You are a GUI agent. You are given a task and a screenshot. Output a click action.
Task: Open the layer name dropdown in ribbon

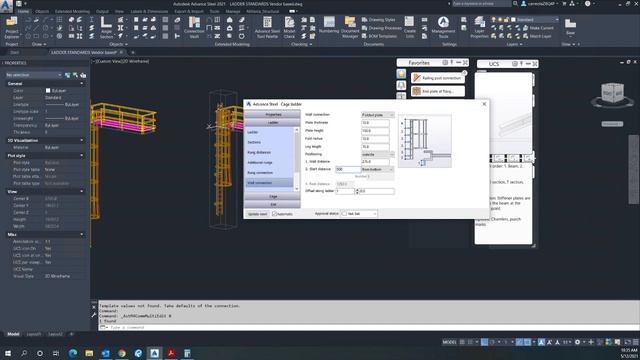click(x=534, y=20)
